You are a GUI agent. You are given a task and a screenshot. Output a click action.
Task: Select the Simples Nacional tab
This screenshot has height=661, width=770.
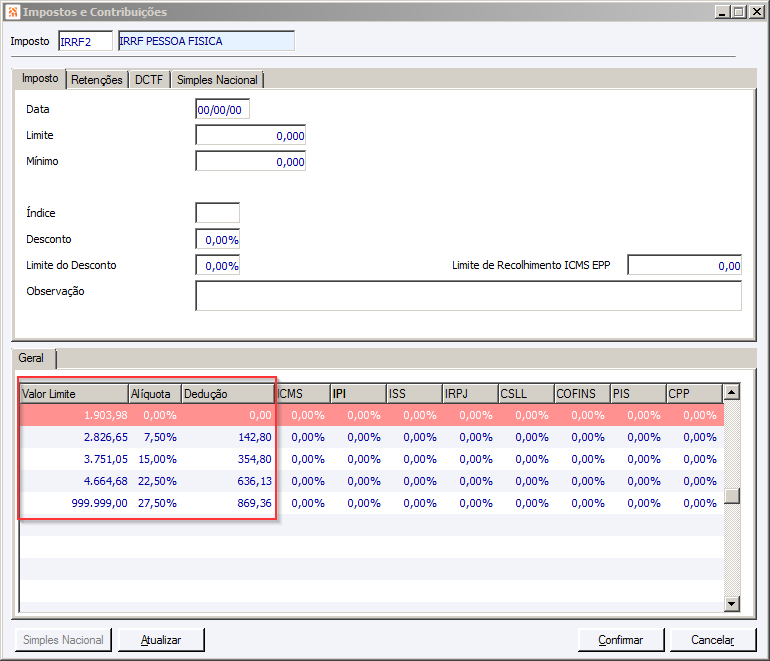pyautogui.click(x=217, y=80)
